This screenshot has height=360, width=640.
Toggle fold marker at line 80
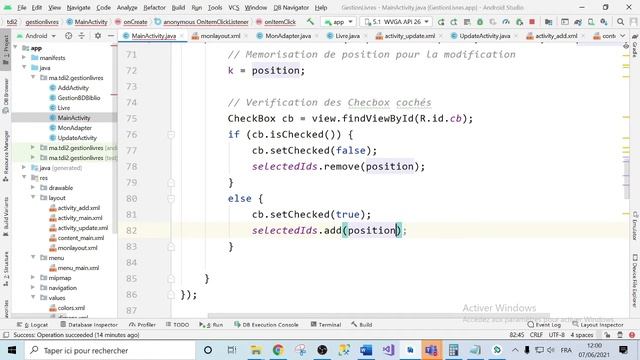click(x=171, y=198)
